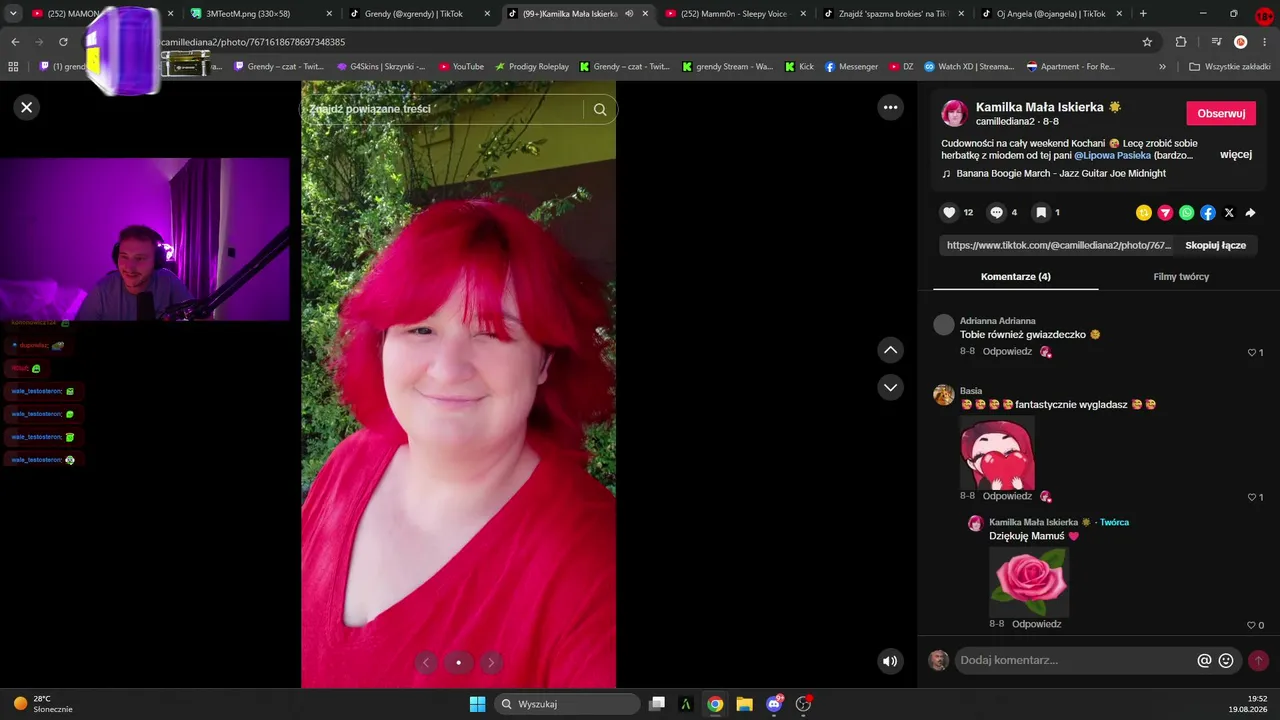1280x720 pixels.
Task: Go back to the previous page
Action: point(15,42)
